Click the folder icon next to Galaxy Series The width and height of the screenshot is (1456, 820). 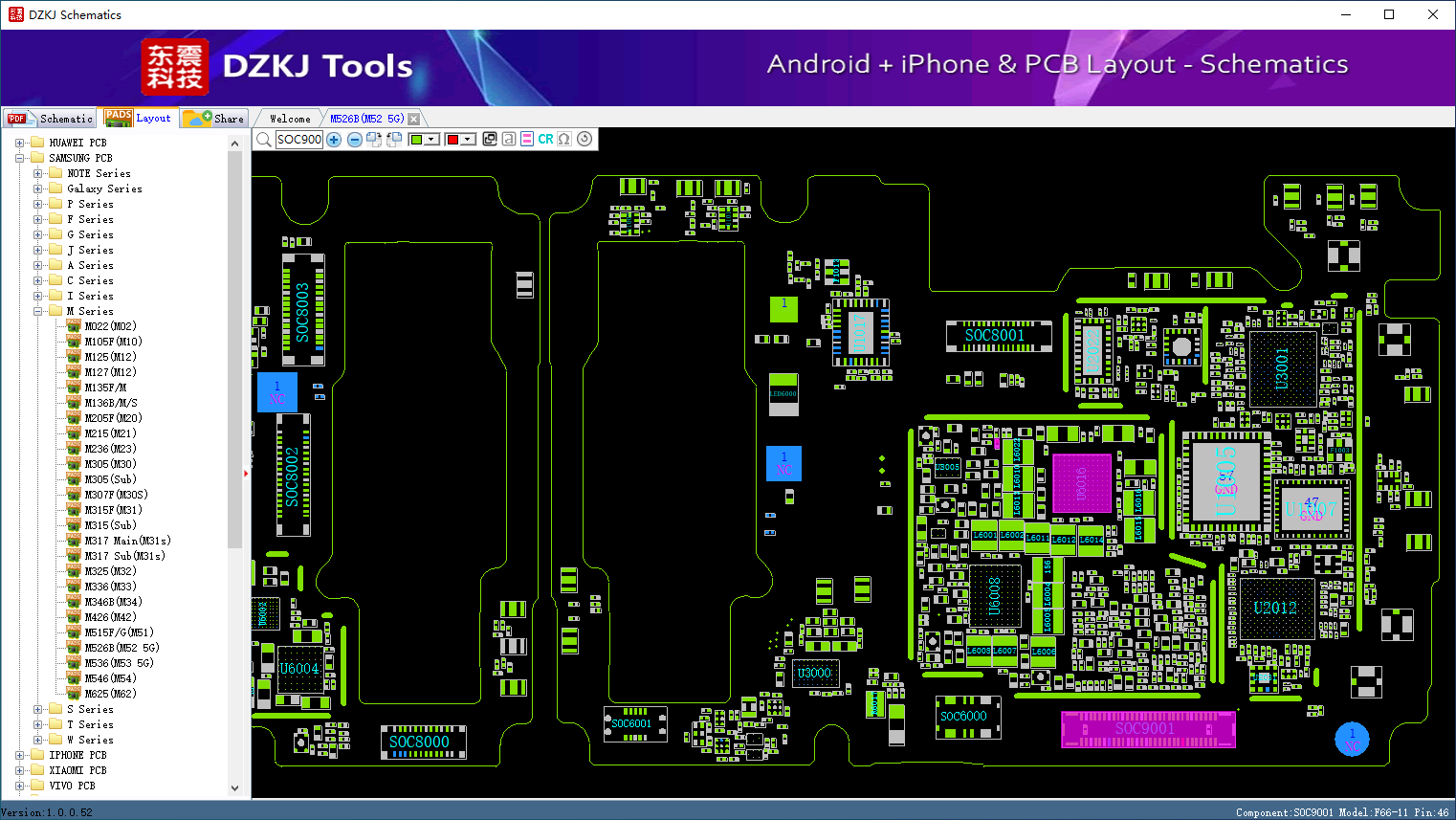coord(55,188)
